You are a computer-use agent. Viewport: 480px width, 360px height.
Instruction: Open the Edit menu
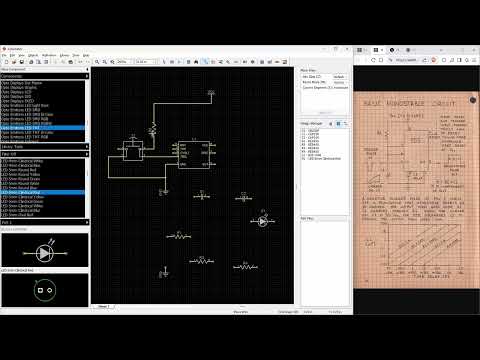point(12,55)
